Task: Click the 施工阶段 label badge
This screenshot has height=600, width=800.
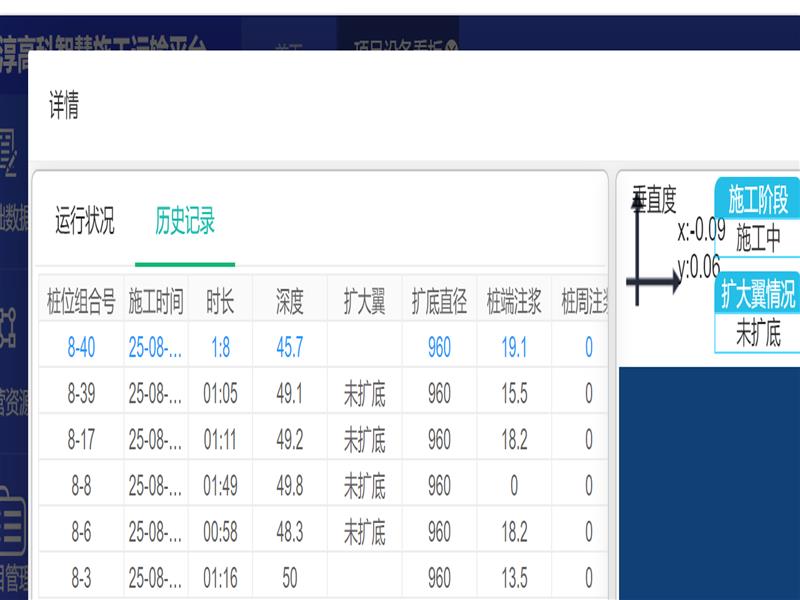Action: (x=758, y=200)
